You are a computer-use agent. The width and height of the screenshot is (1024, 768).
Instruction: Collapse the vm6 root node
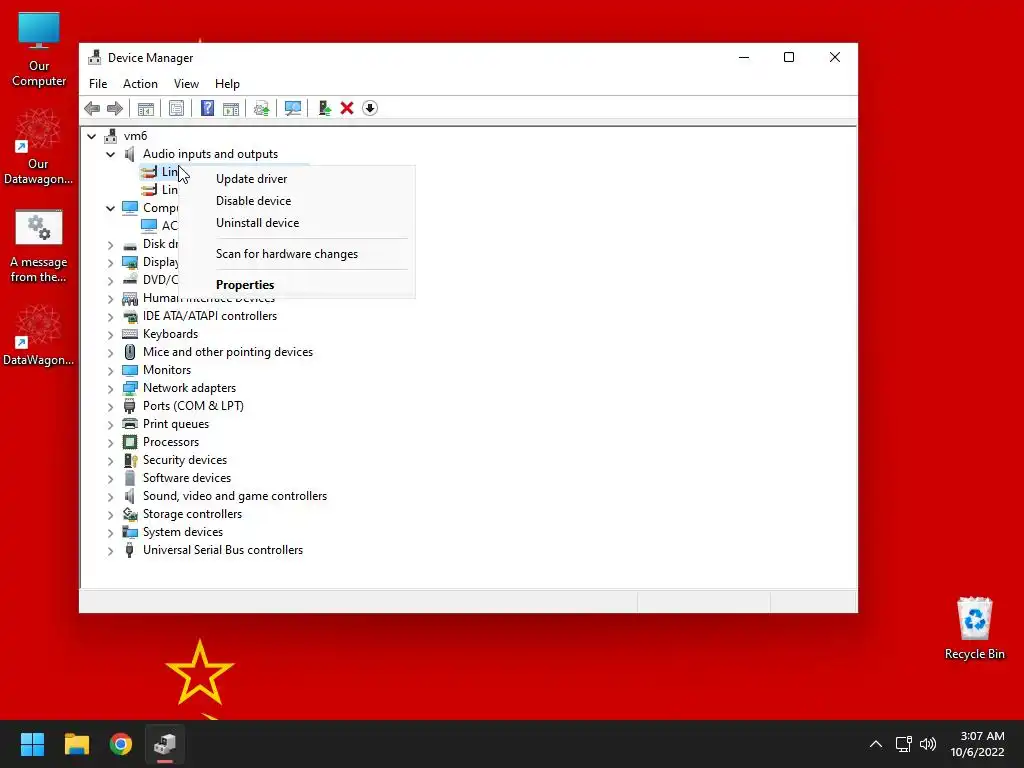tap(91, 136)
